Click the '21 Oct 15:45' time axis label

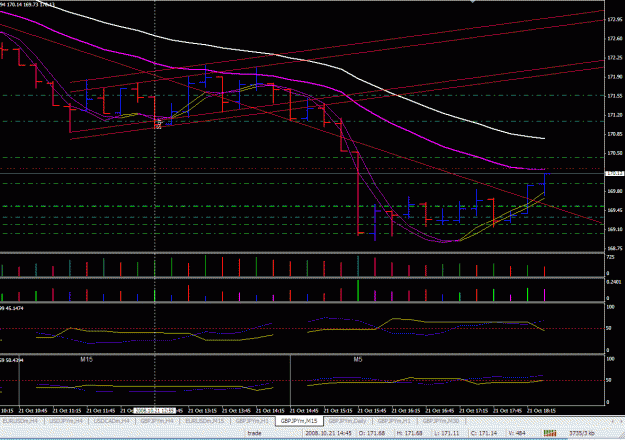click(x=372, y=411)
